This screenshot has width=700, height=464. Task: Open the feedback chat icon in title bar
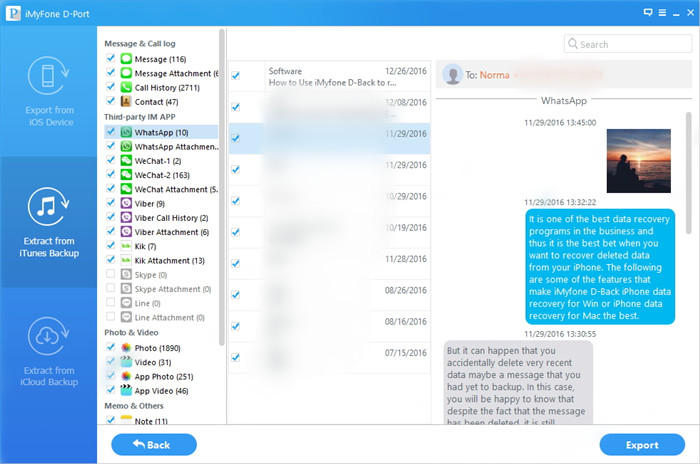coord(648,13)
